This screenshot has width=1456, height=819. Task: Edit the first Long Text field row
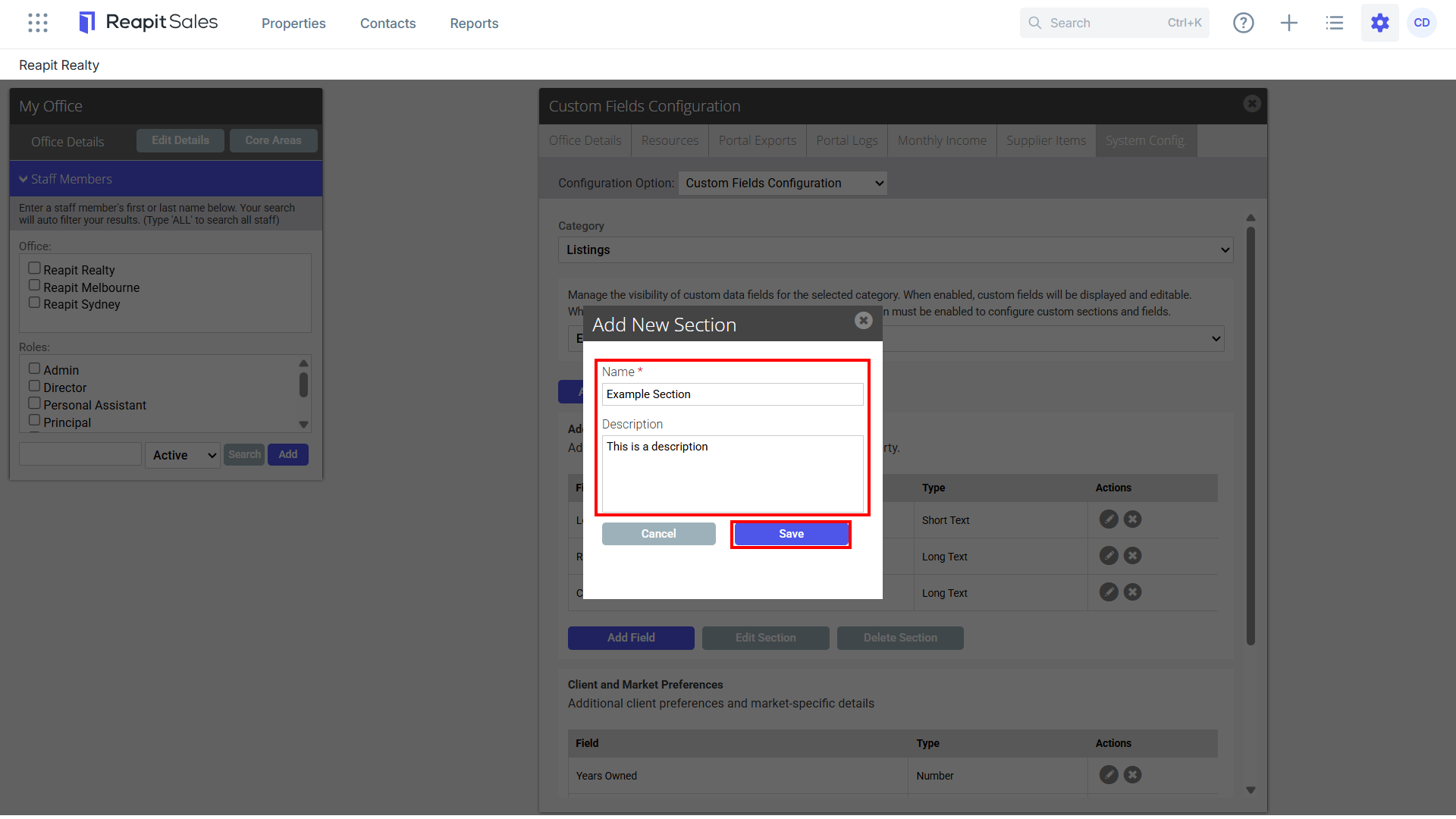pos(1109,556)
